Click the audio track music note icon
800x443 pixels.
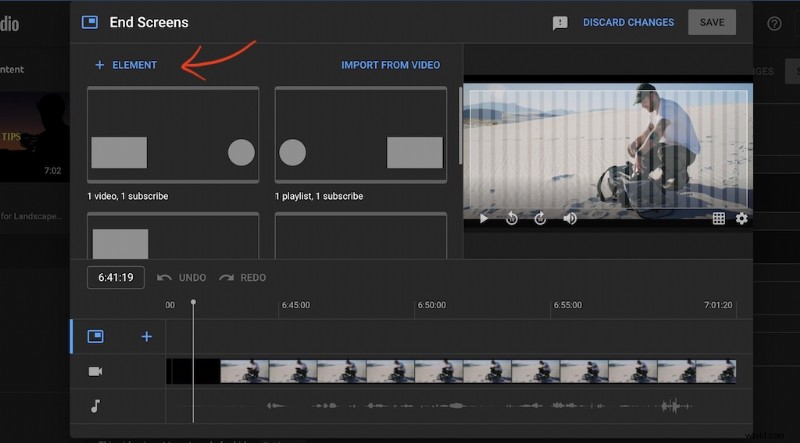95,406
